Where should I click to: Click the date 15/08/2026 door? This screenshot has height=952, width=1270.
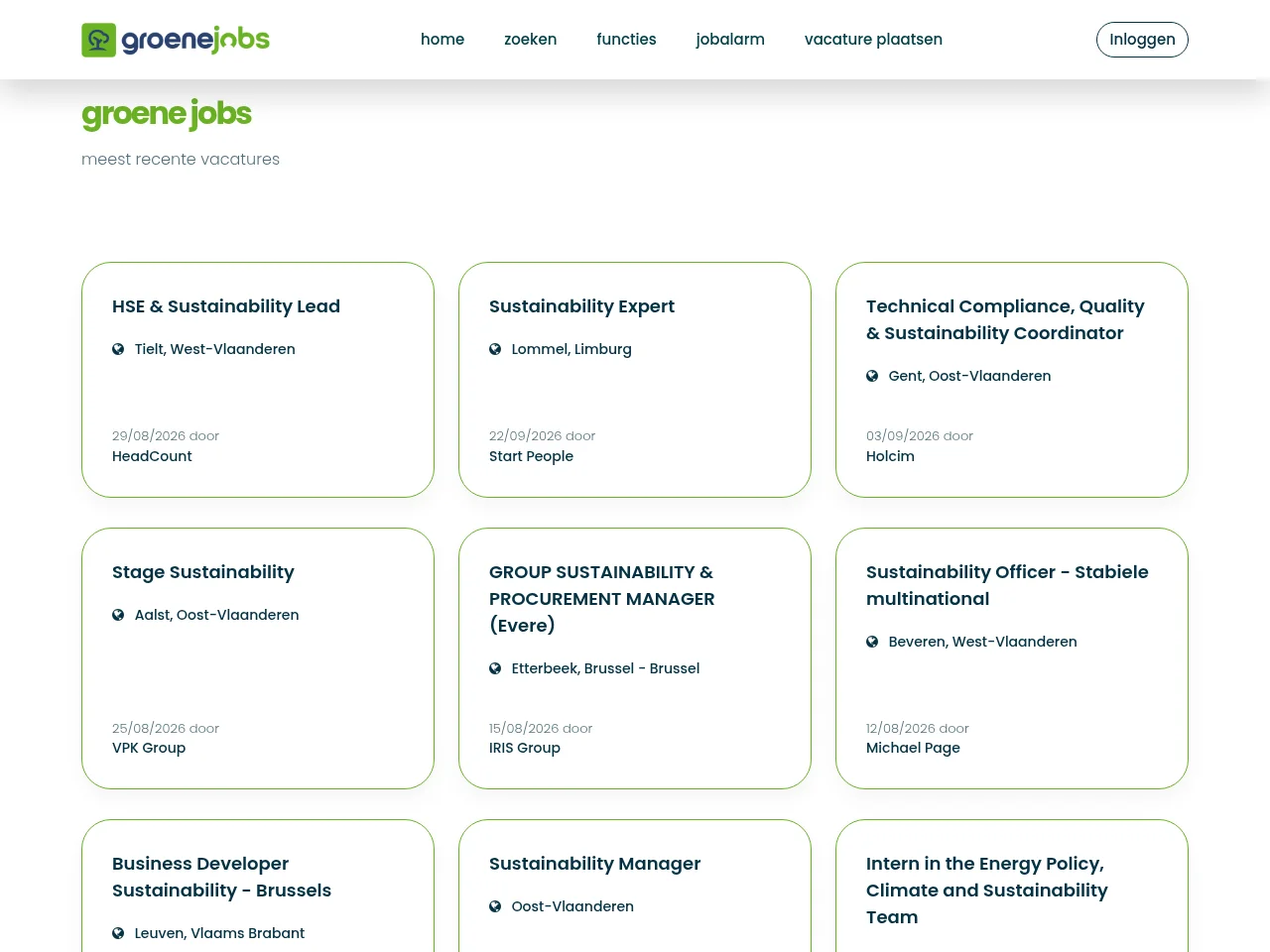pyautogui.click(x=541, y=728)
